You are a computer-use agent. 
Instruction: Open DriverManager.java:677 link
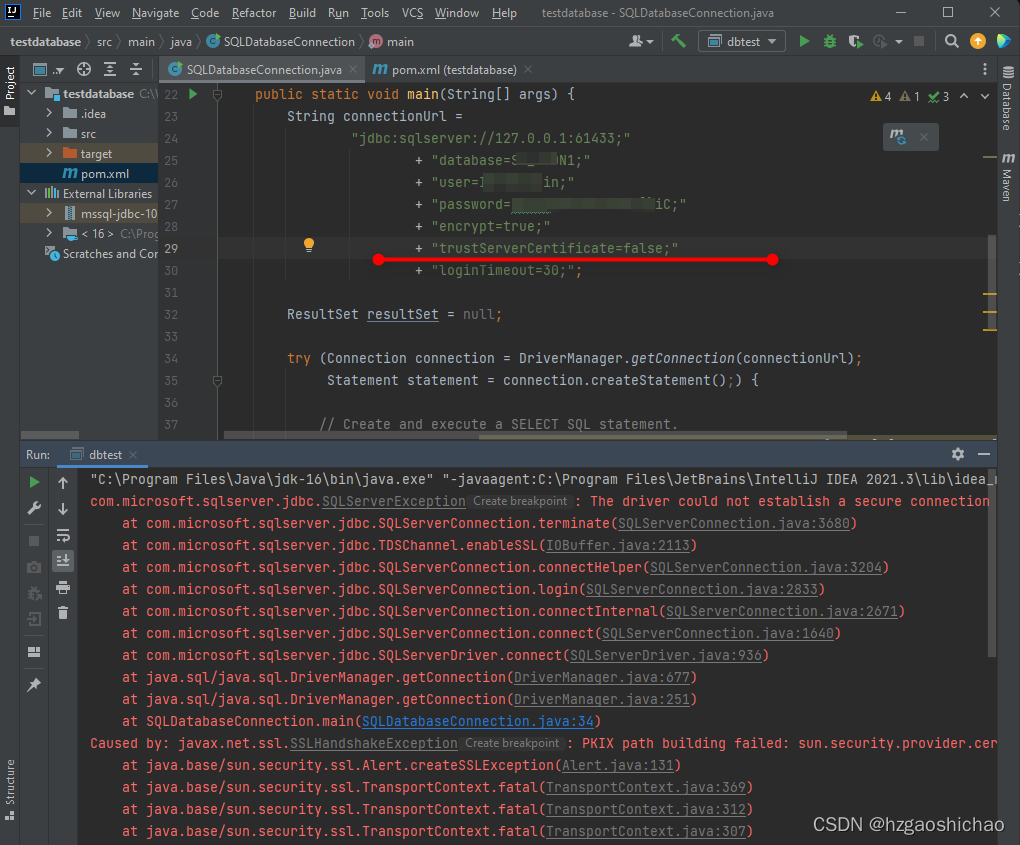[x=602, y=677]
